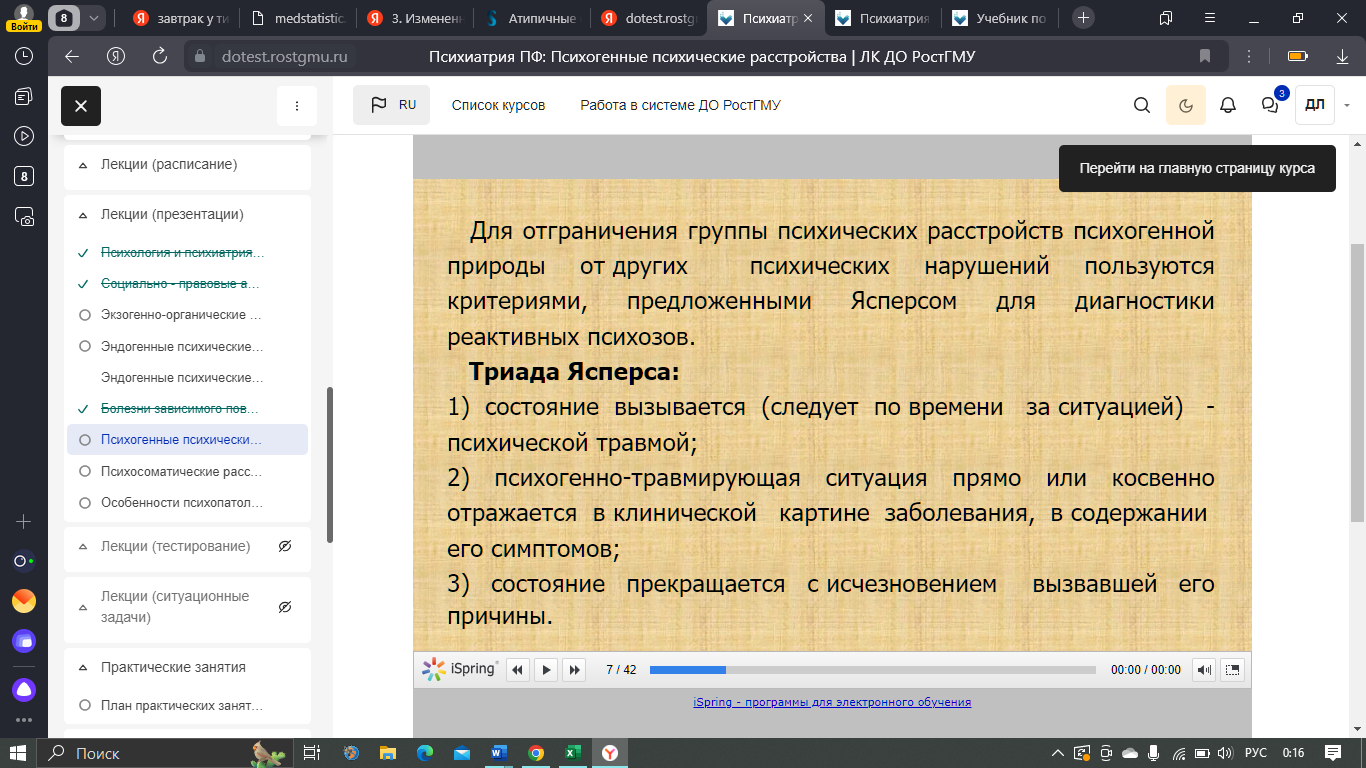This screenshot has width=1366, height=768.
Task: Open the notifications bell
Action: pos(1228,105)
